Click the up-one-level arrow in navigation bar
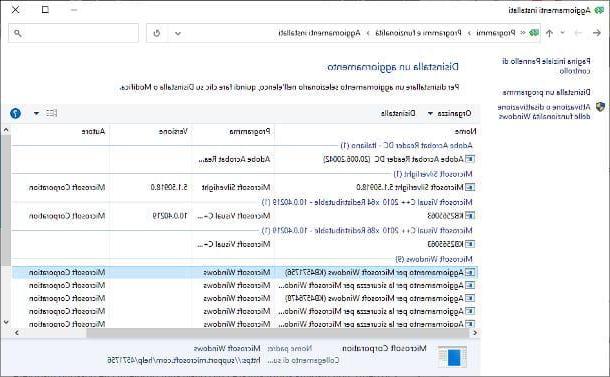The width and height of the screenshot is (610, 377). coord(549,33)
